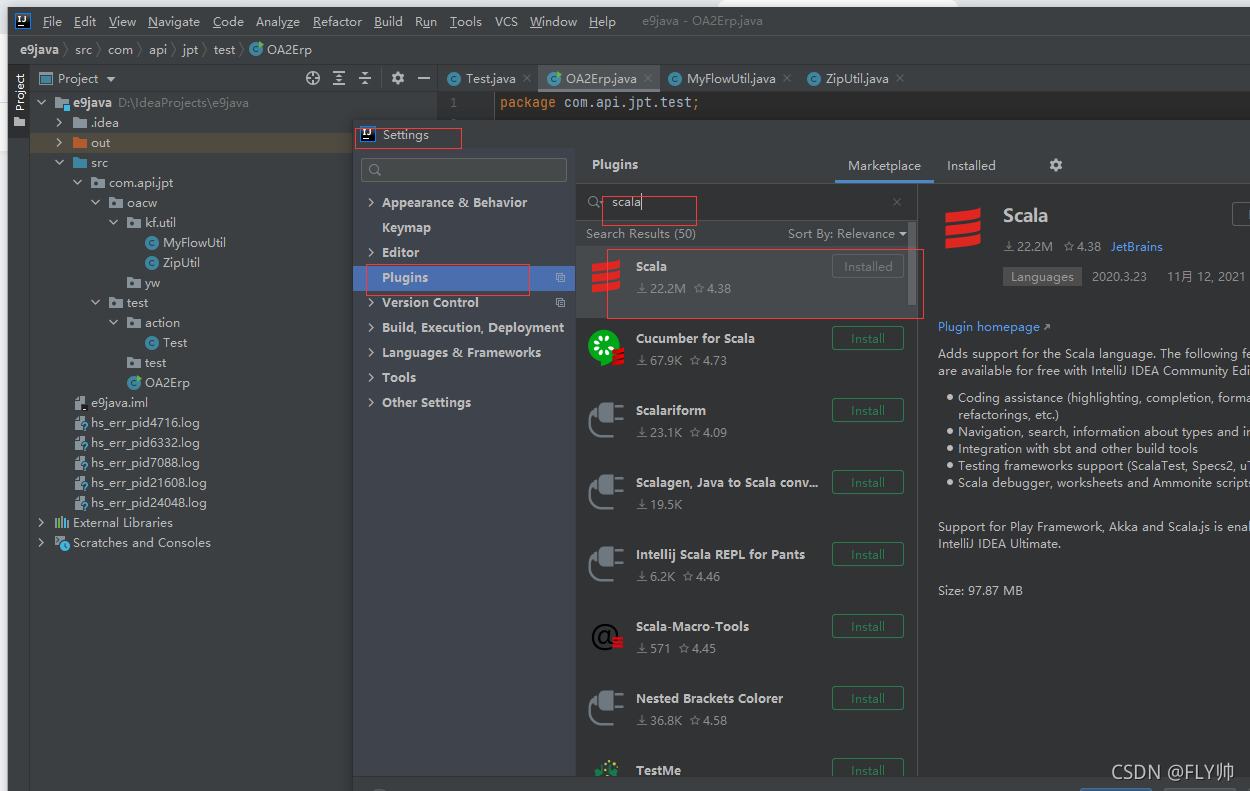Install the Scalariform plugin

click(868, 410)
